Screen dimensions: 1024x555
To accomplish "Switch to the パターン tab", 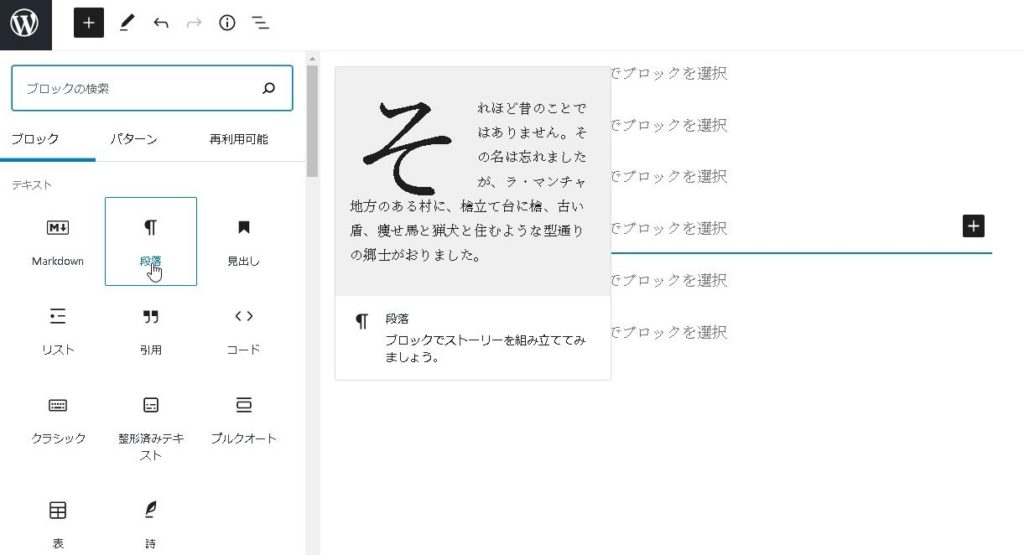I will coord(133,139).
